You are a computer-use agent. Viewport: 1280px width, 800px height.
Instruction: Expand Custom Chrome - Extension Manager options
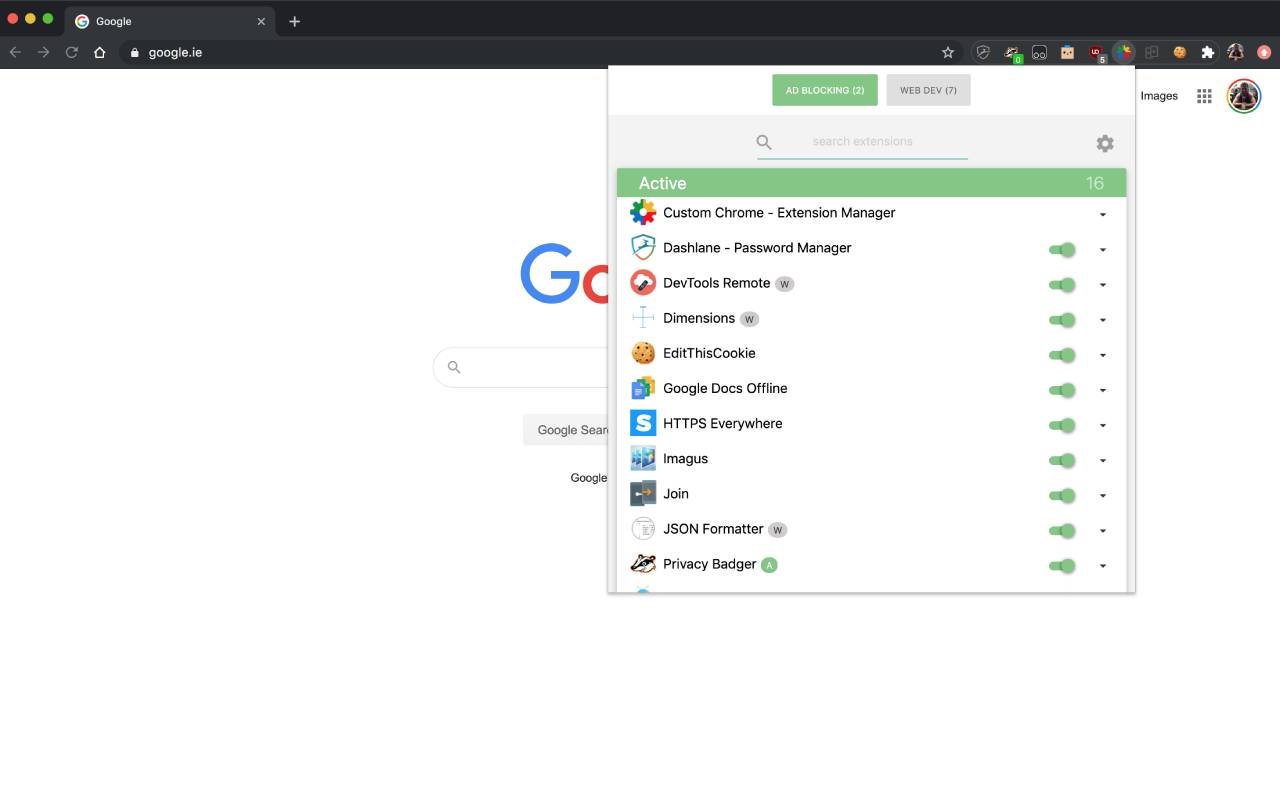click(x=1103, y=215)
